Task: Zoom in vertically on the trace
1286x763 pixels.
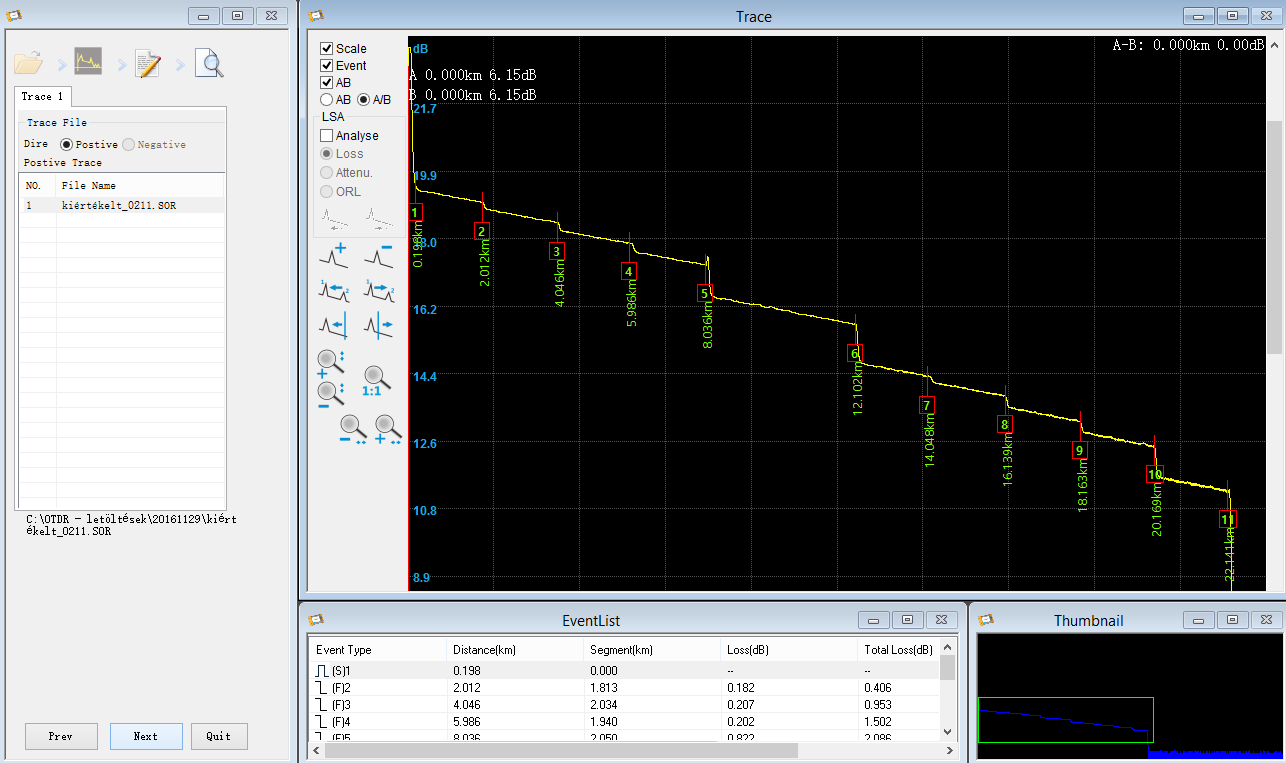Action: point(331,364)
